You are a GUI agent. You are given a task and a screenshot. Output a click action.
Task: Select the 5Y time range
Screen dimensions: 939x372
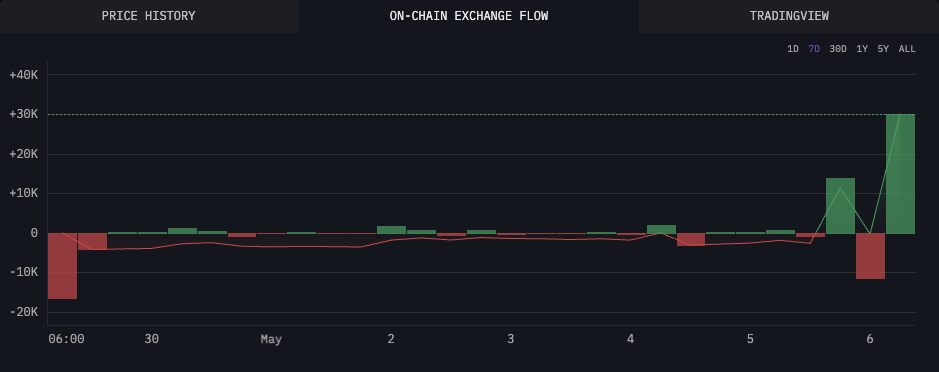(883, 49)
